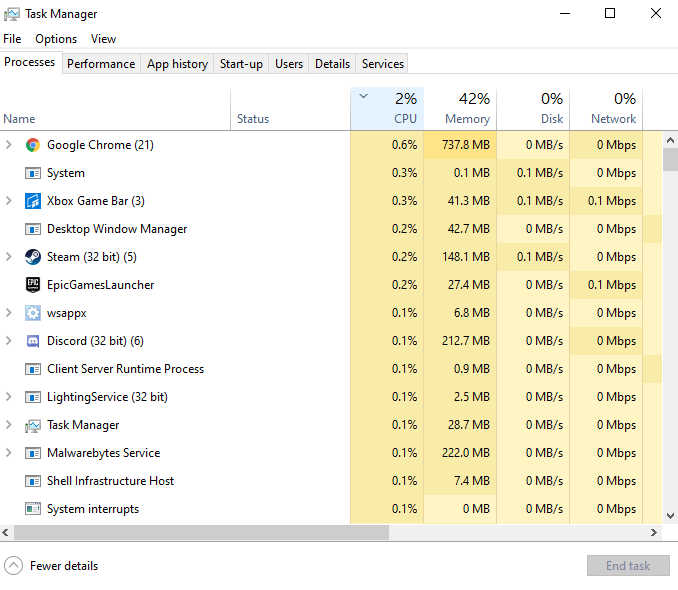The image size is (678, 590).
Task: Click the vertical scrollbar up arrow
Action: [670, 140]
